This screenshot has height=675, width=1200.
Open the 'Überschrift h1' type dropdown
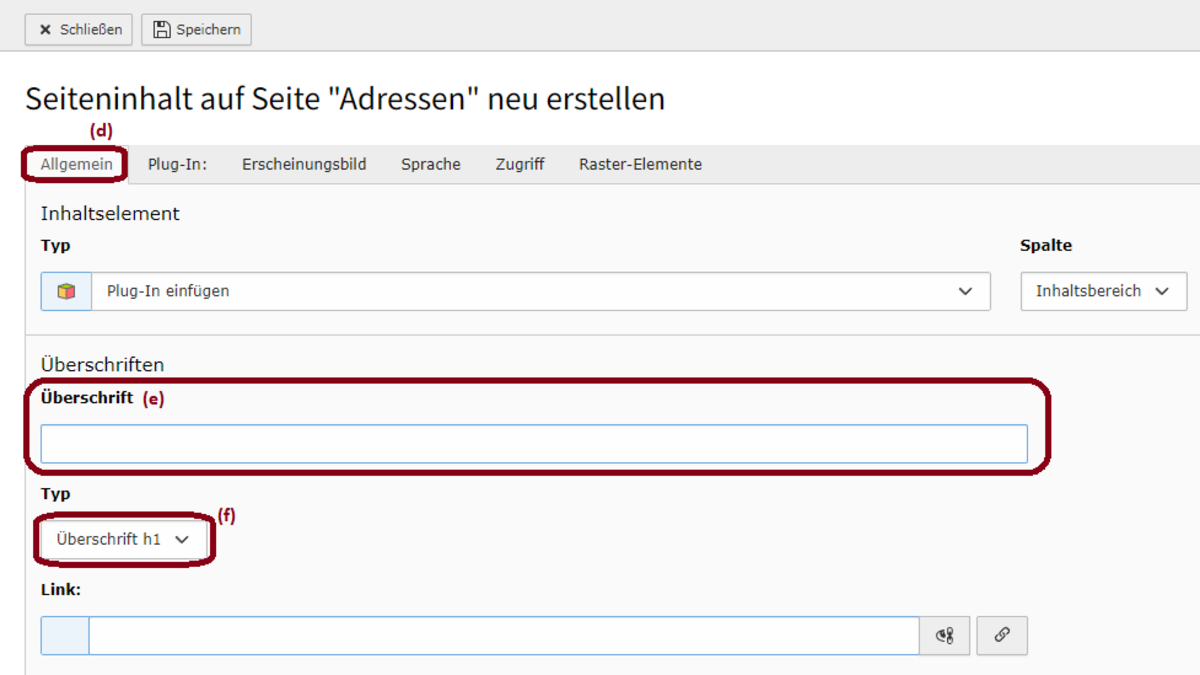(x=123, y=539)
